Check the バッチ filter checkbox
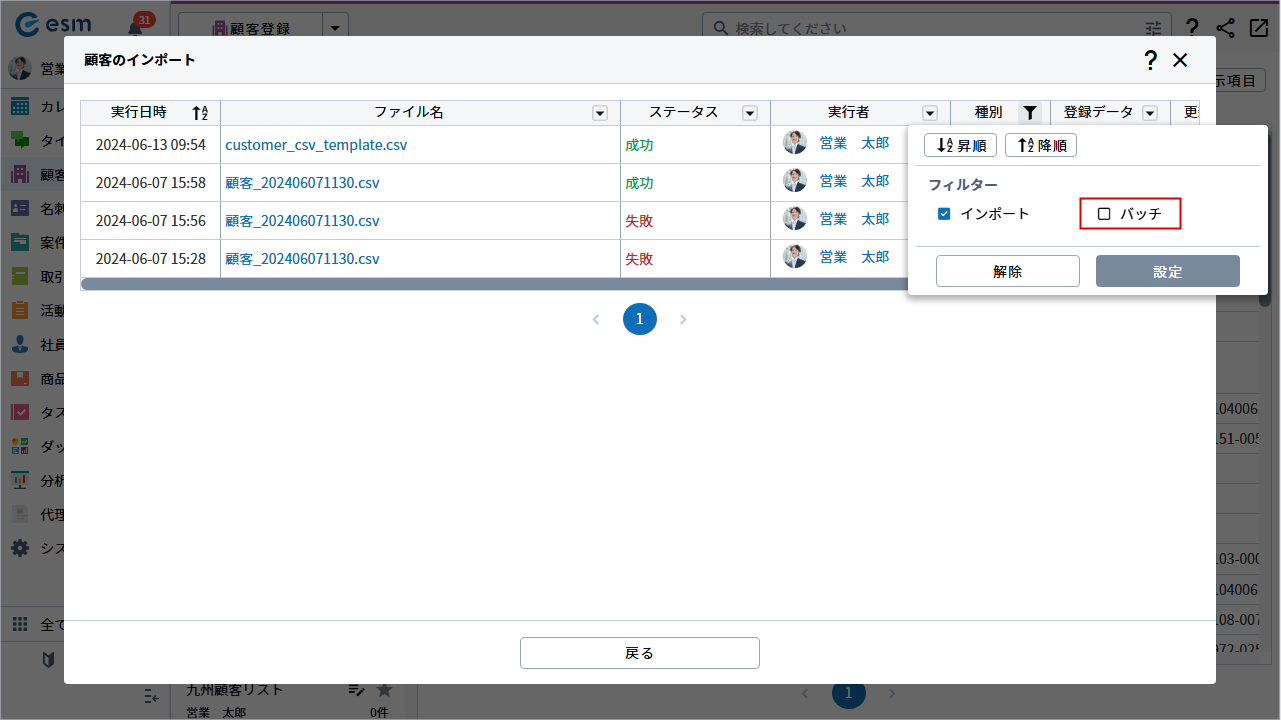 [1104, 214]
